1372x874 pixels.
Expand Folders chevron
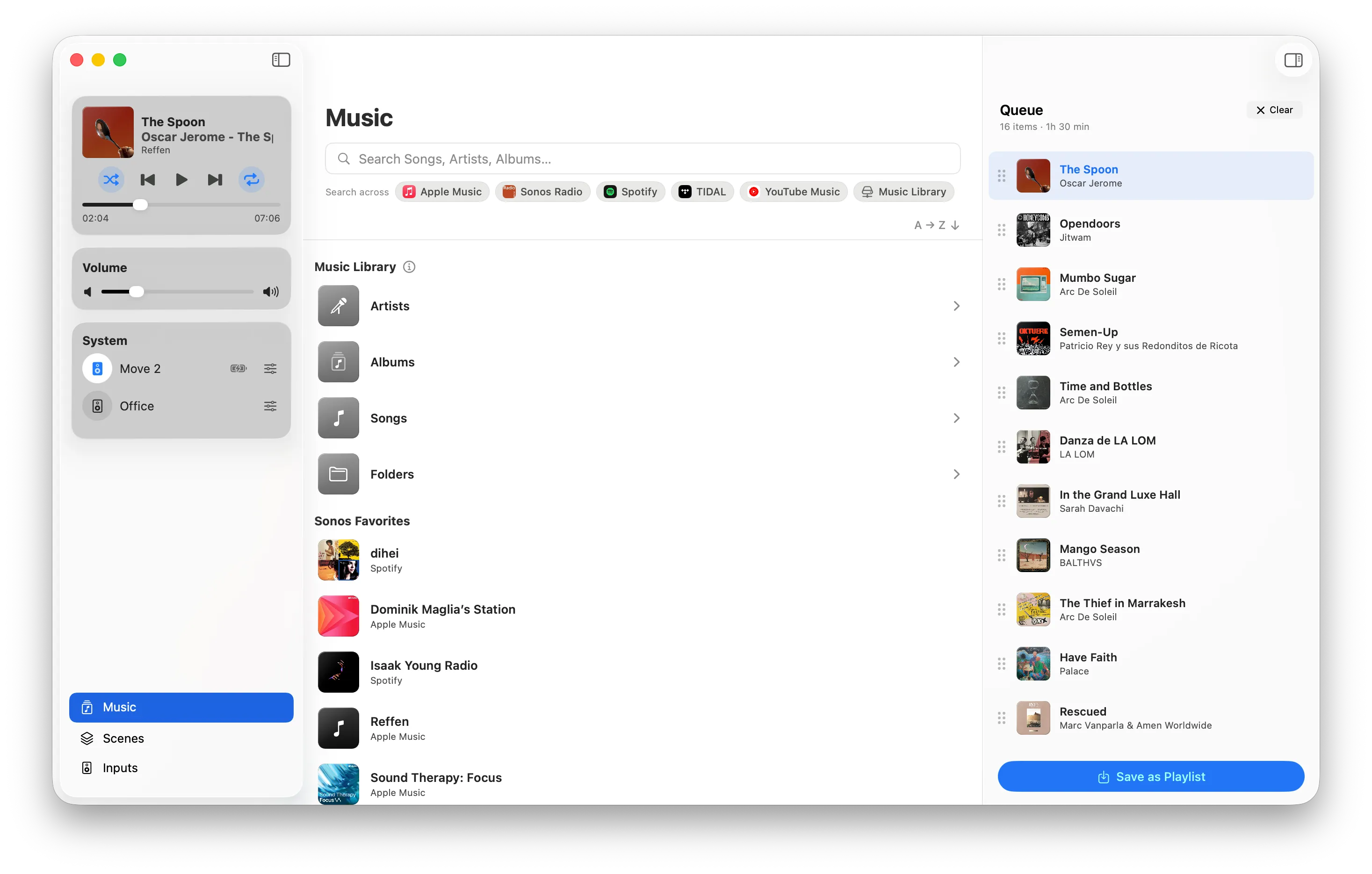tap(957, 474)
